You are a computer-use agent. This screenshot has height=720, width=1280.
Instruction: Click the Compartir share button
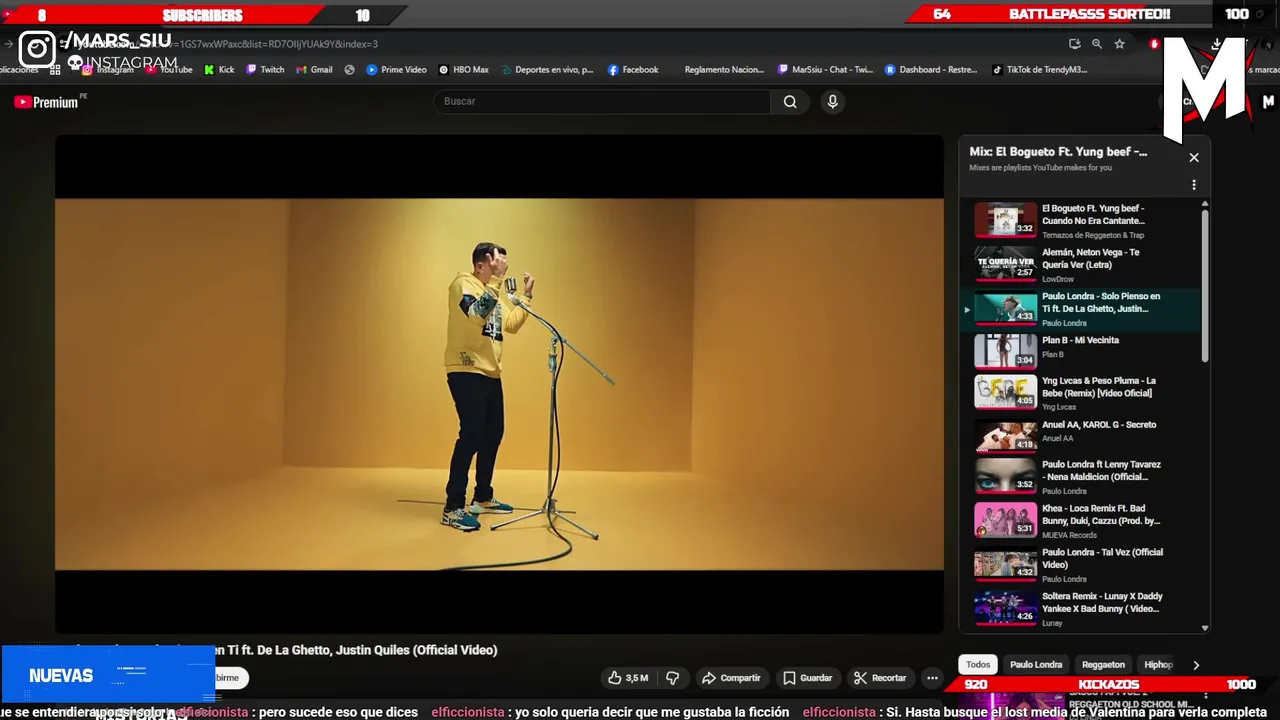731,678
